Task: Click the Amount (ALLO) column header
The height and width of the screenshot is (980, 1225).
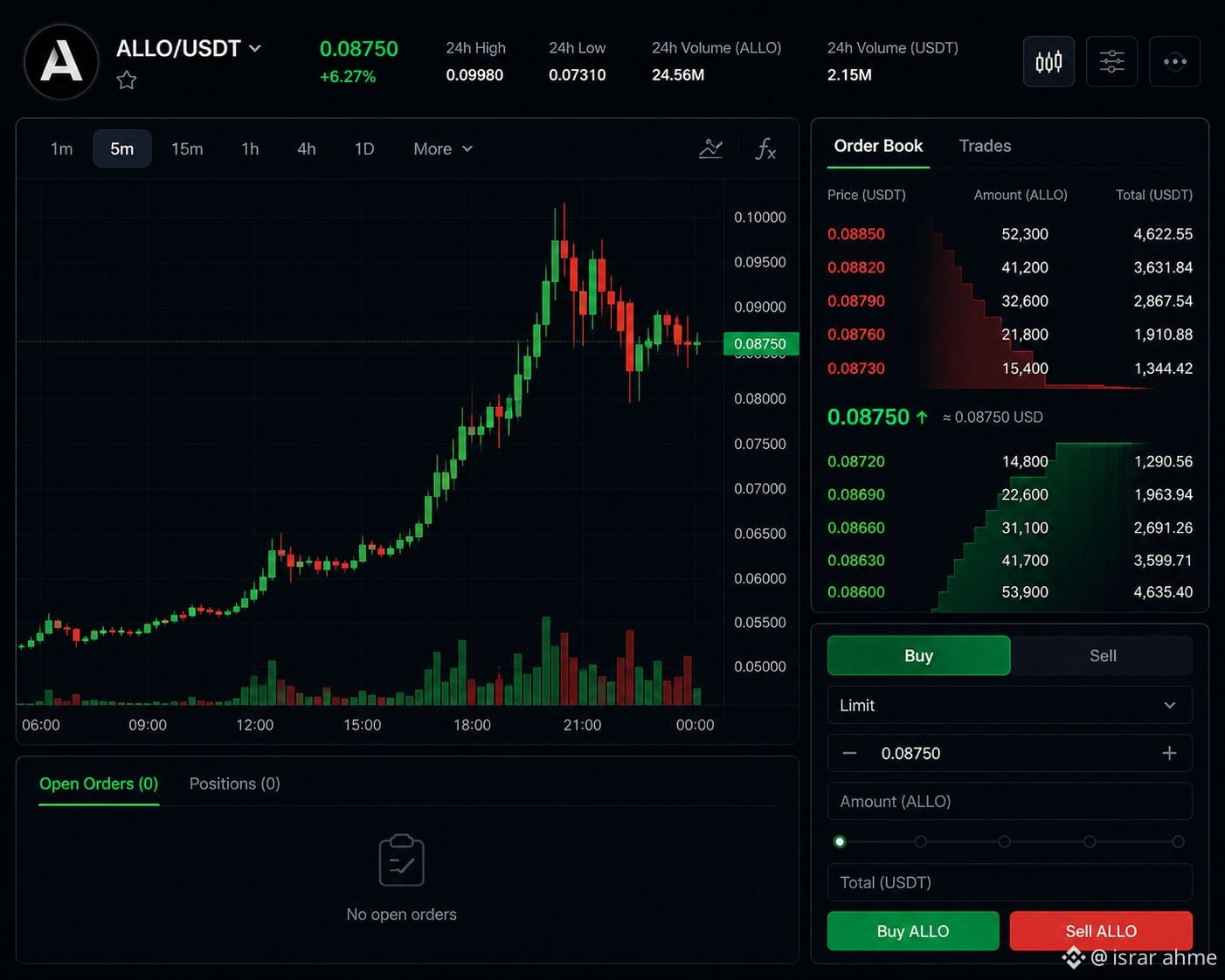Action: tap(1021, 195)
